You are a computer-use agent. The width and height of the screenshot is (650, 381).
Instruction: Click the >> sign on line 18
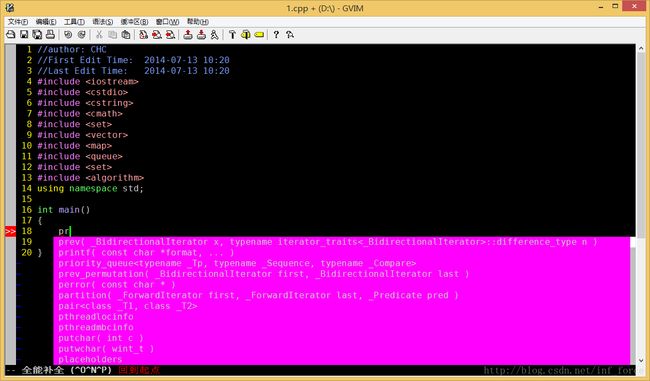10,231
